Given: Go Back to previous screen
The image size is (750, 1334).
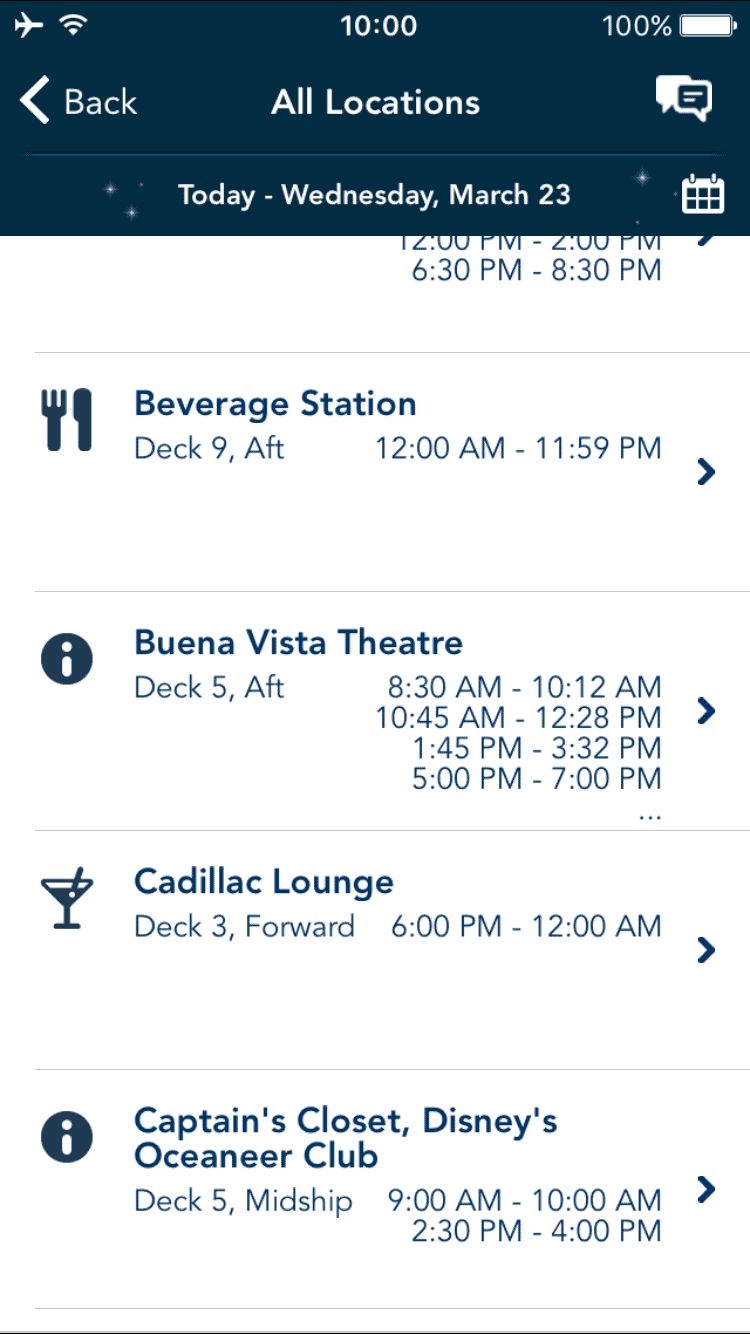Looking at the screenshot, I should coord(78,101).
